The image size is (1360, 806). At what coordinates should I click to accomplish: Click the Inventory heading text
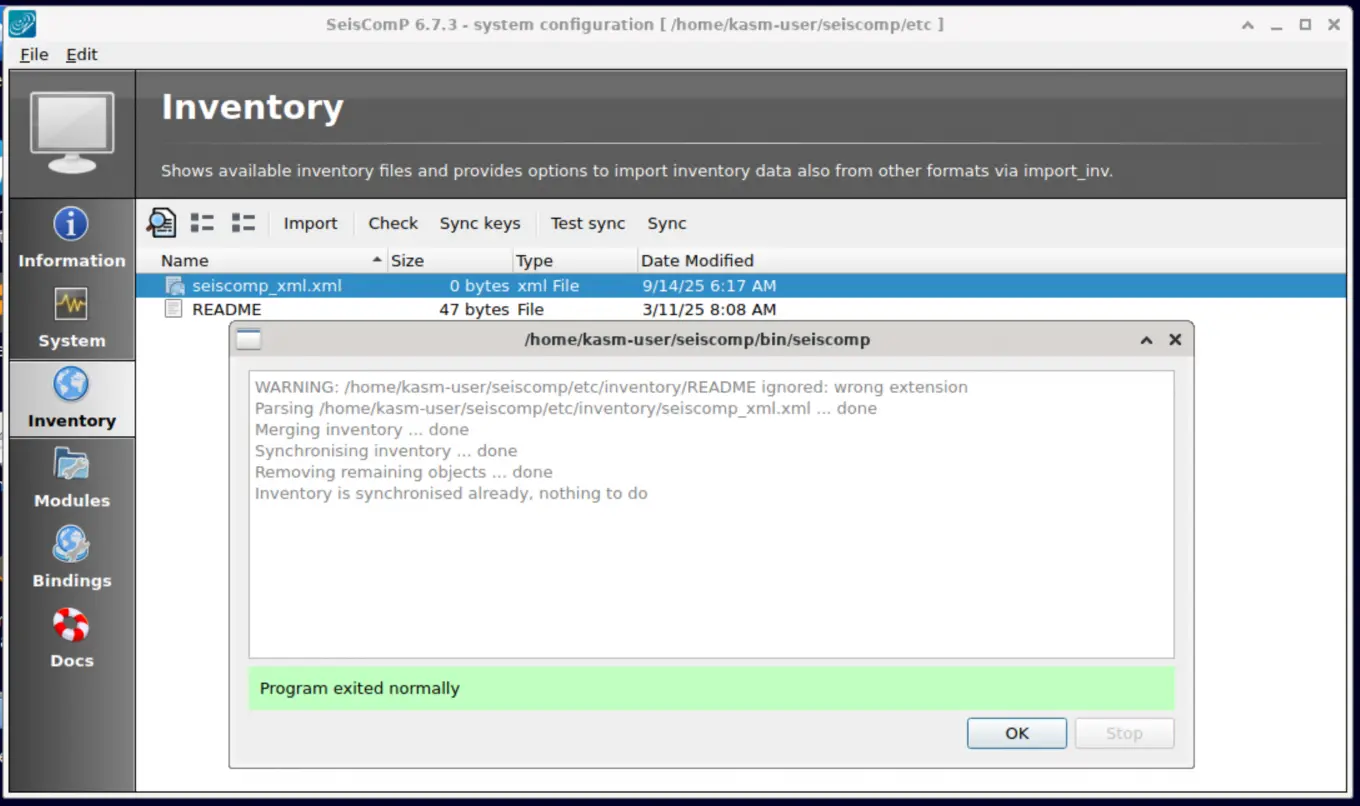(x=252, y=107)
